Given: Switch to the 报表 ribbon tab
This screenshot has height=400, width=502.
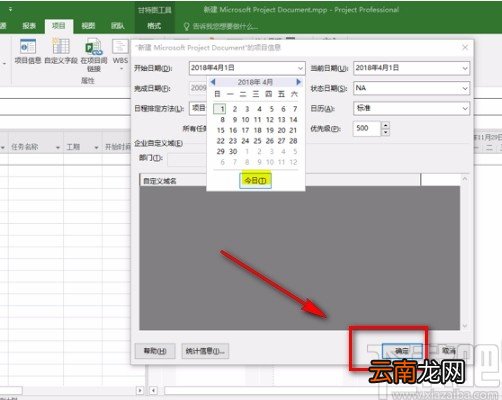Looking at the screenshot, I should (29, 26).
